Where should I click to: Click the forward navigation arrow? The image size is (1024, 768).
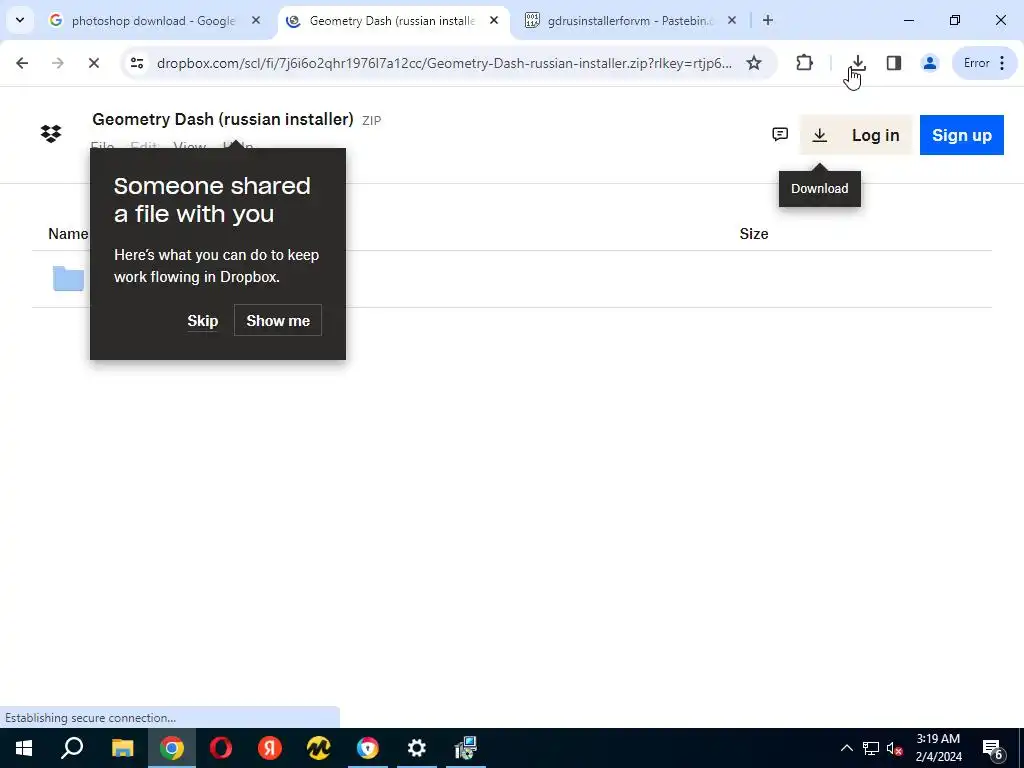[58, 63]
